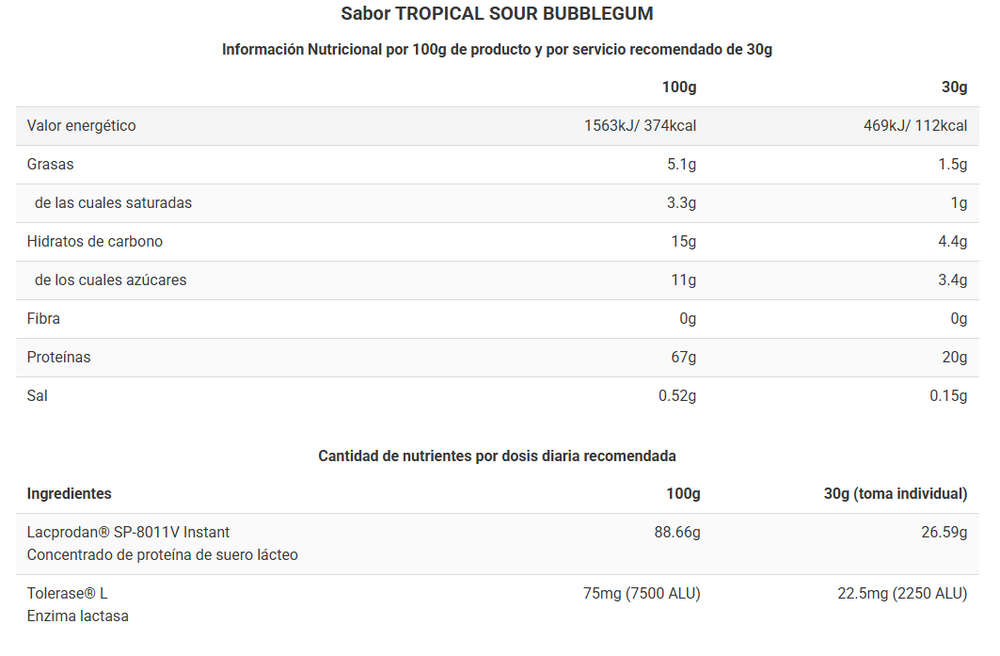The height and width of the screenshot is (656, 1000).
Task: Click the 67g protein value
Action: 684,357
